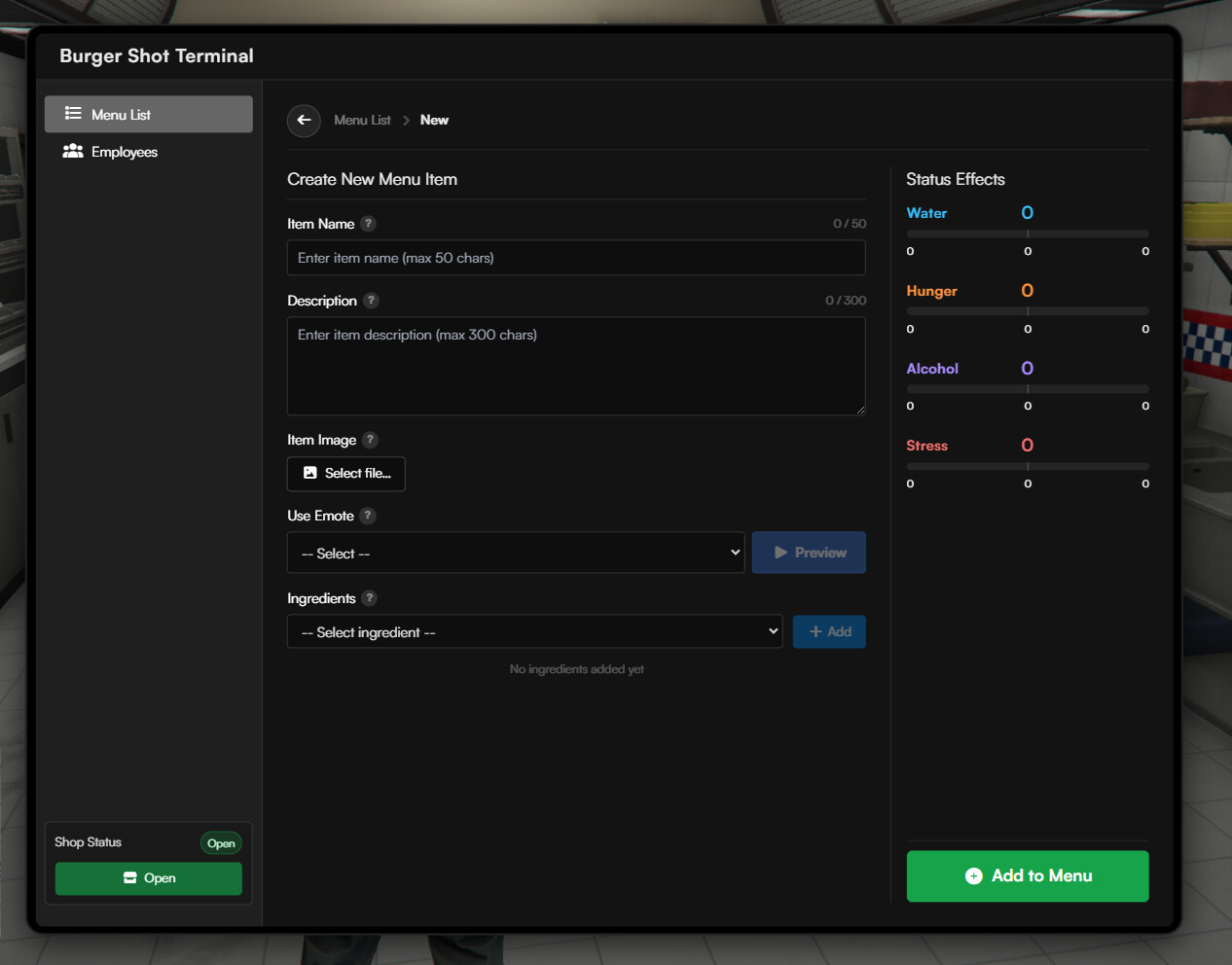Click the Status Effects heading
The width and height of the screenshot is (1232, 965).
pos(956,179)
